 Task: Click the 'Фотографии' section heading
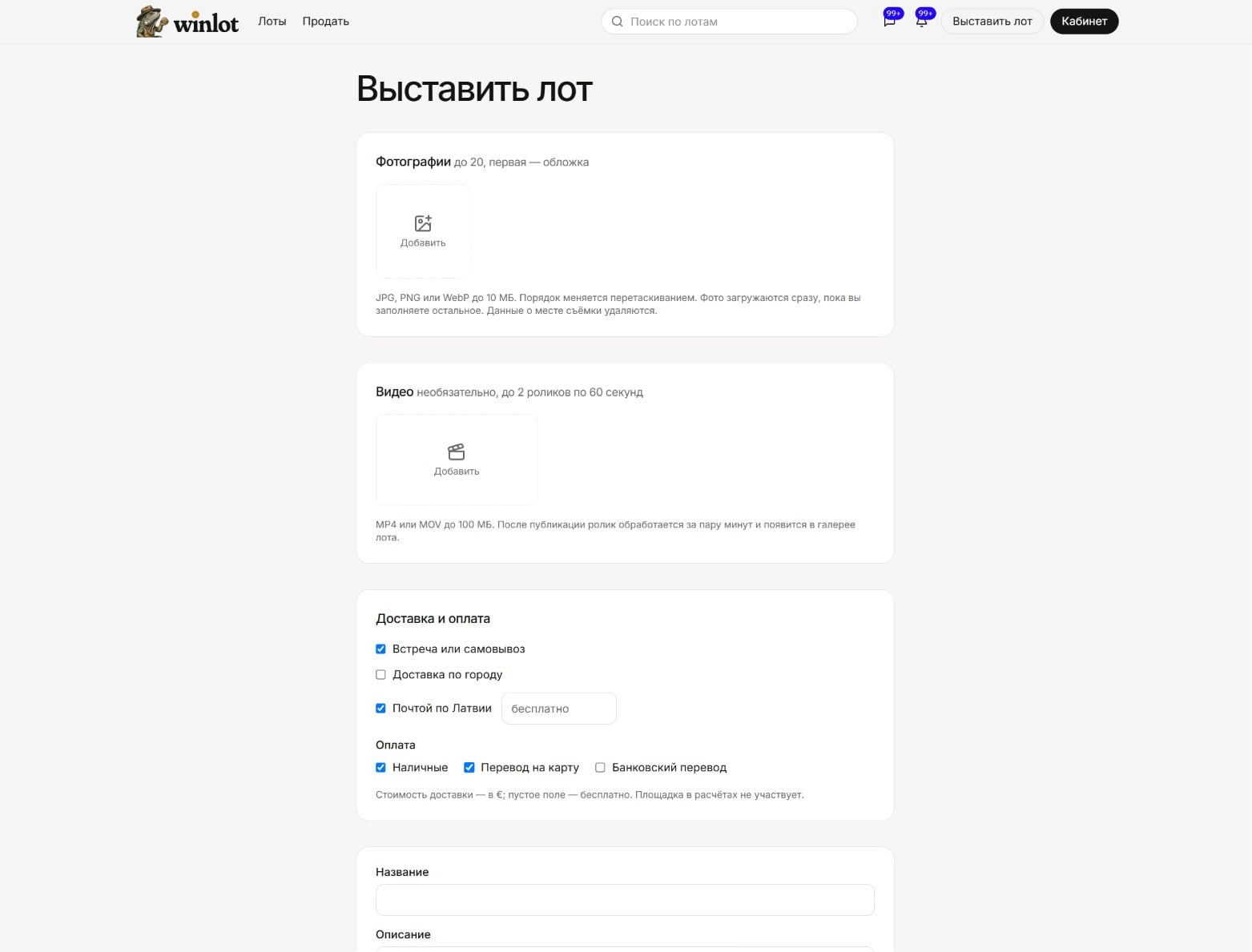click(413, 162)
